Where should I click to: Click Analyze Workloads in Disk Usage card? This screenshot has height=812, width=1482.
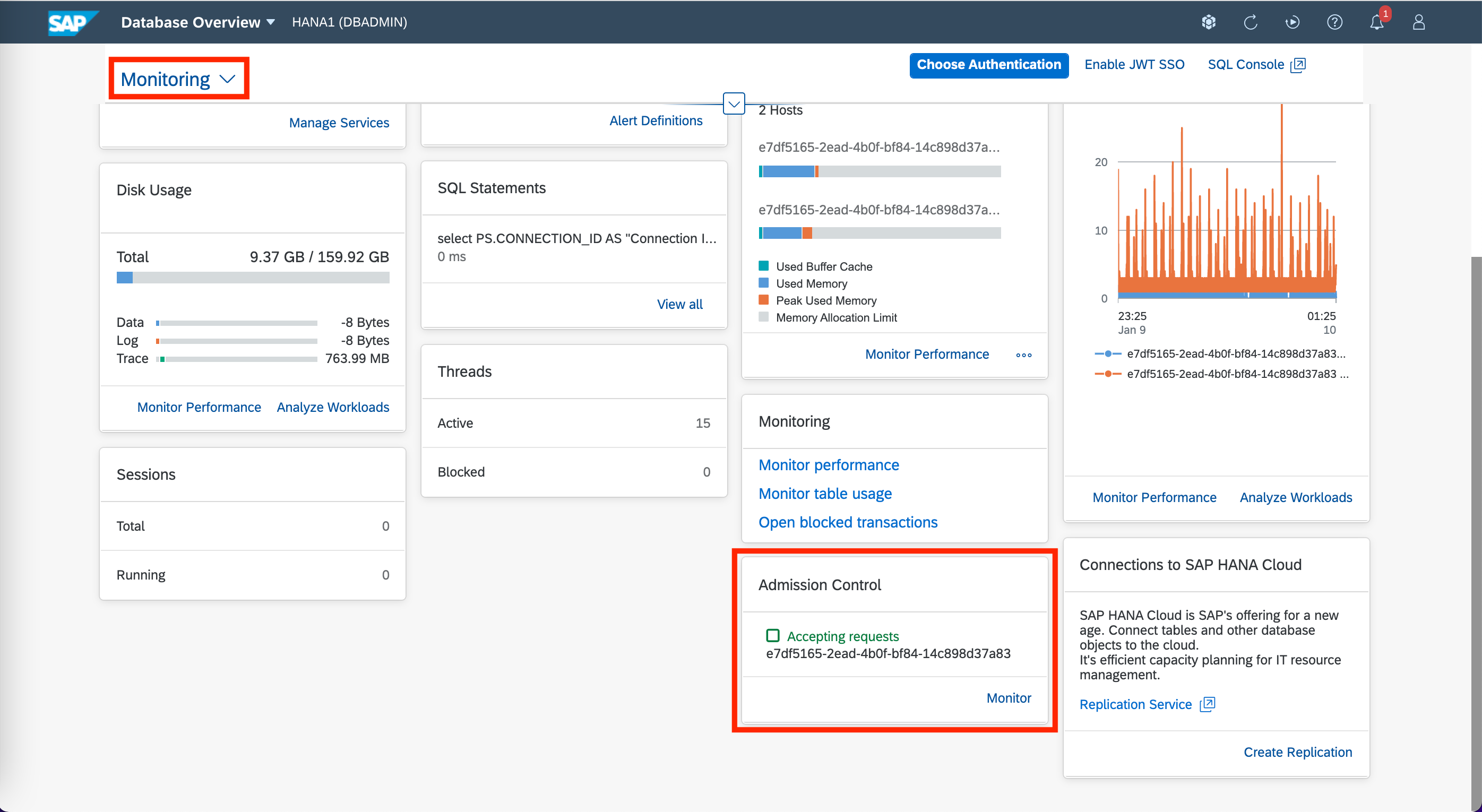(333, 407)
